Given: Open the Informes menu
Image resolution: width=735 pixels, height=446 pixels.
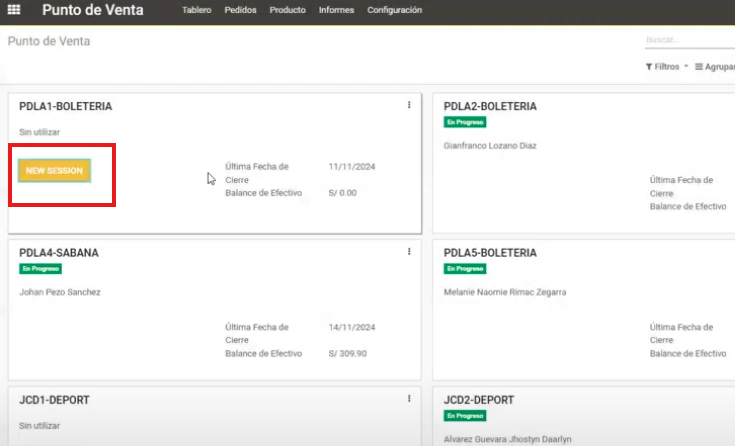Looking at the screenshot, I should 336,10.
